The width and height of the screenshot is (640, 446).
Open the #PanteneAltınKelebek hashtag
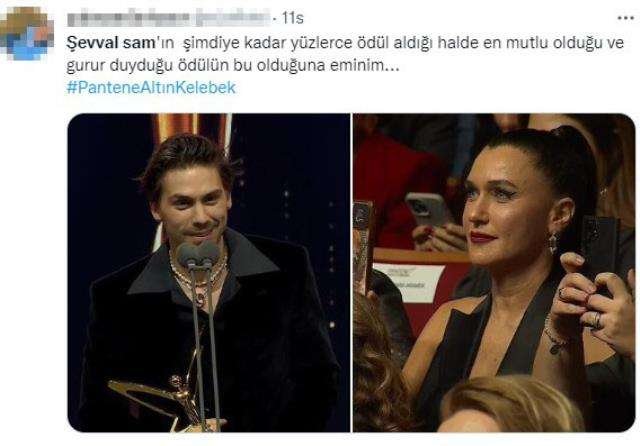[151, 87]
